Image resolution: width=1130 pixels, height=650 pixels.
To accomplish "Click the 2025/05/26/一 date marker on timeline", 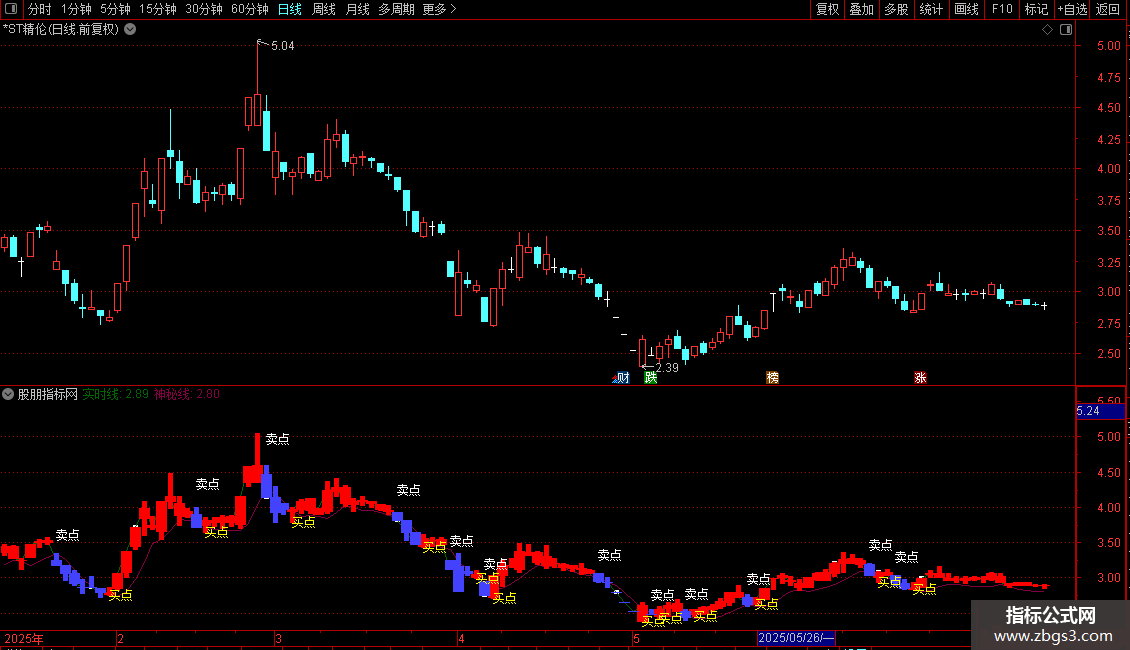I will (796, 638).
